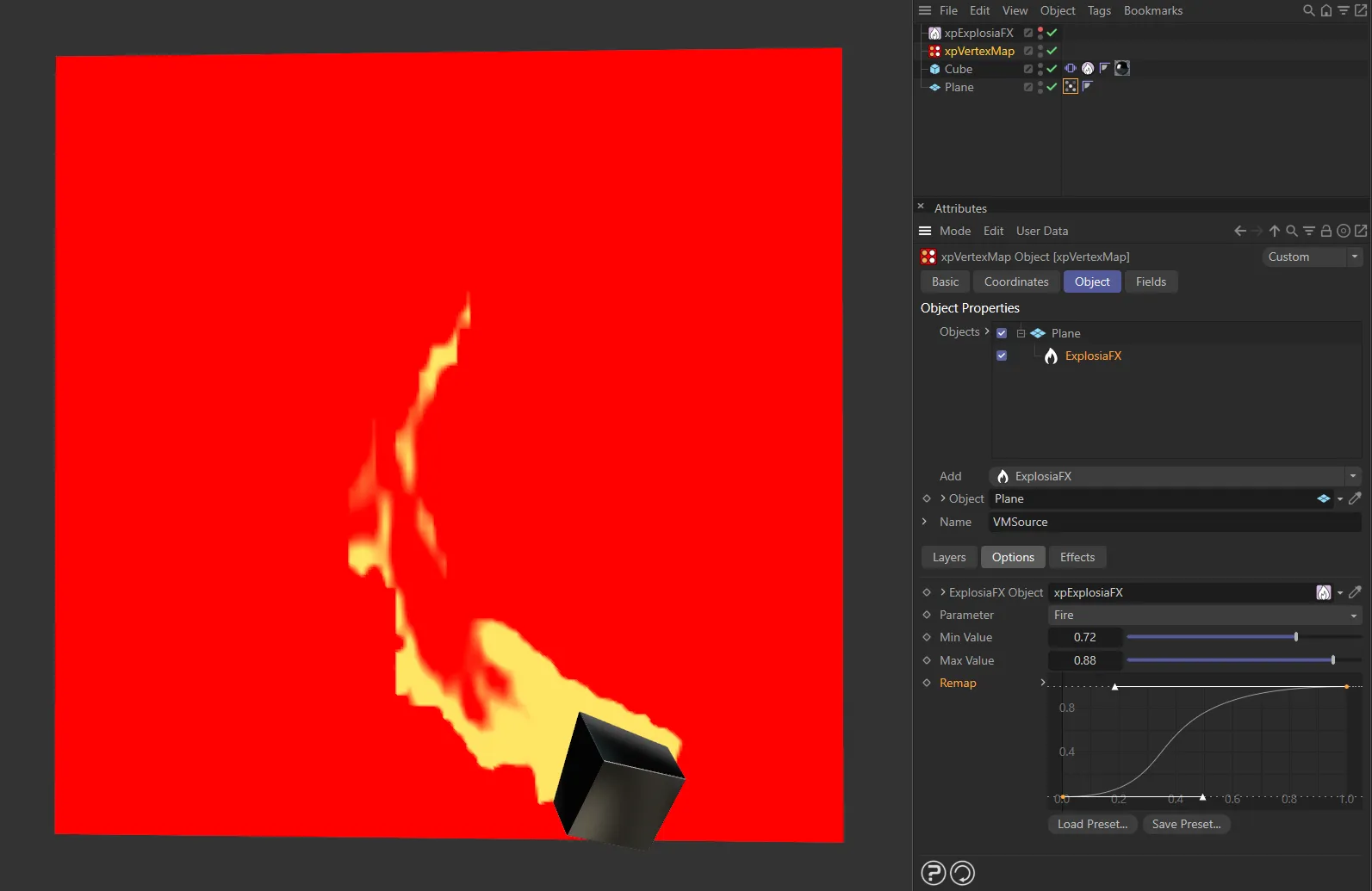Select the vertex map tag on Plane

pyautogui.click(x=1071, y=86)
